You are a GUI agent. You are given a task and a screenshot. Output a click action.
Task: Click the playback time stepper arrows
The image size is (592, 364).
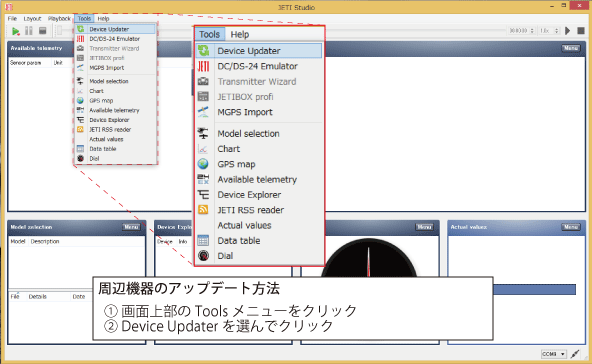[x=532, y=31]
